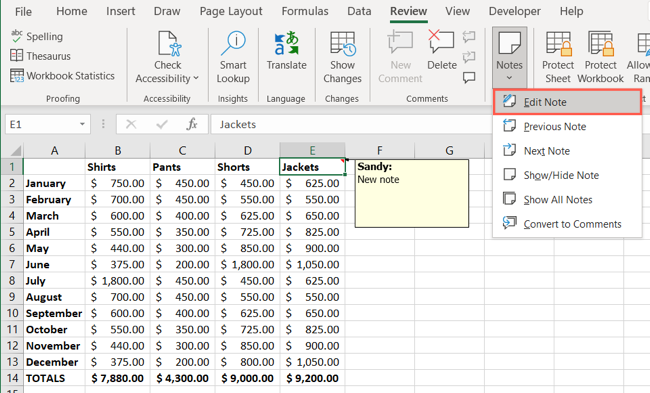
Task: Click Protect Sheet
Action: click(x=558, y=57)
